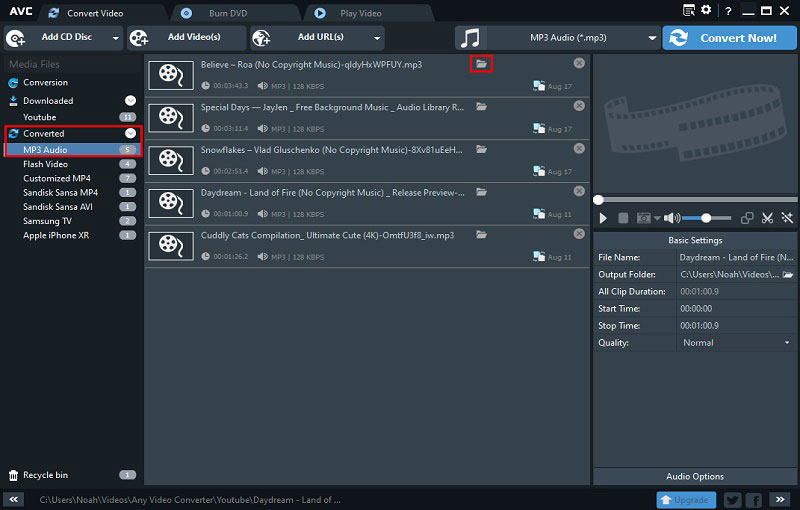
Task: Remove Cuddly Cats Compilation item
Action: [x=579, y=234]
